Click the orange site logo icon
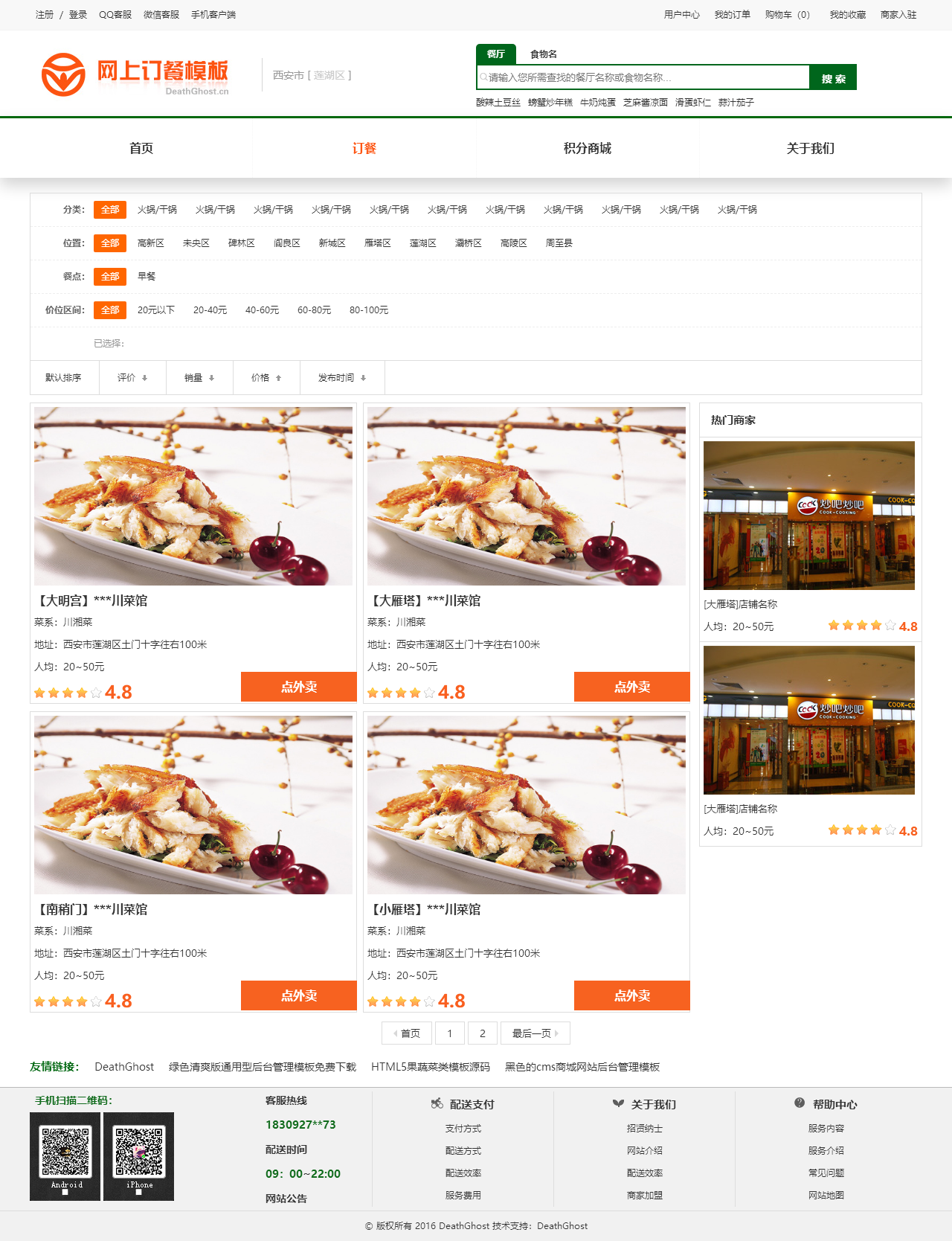 click(63, 74)
